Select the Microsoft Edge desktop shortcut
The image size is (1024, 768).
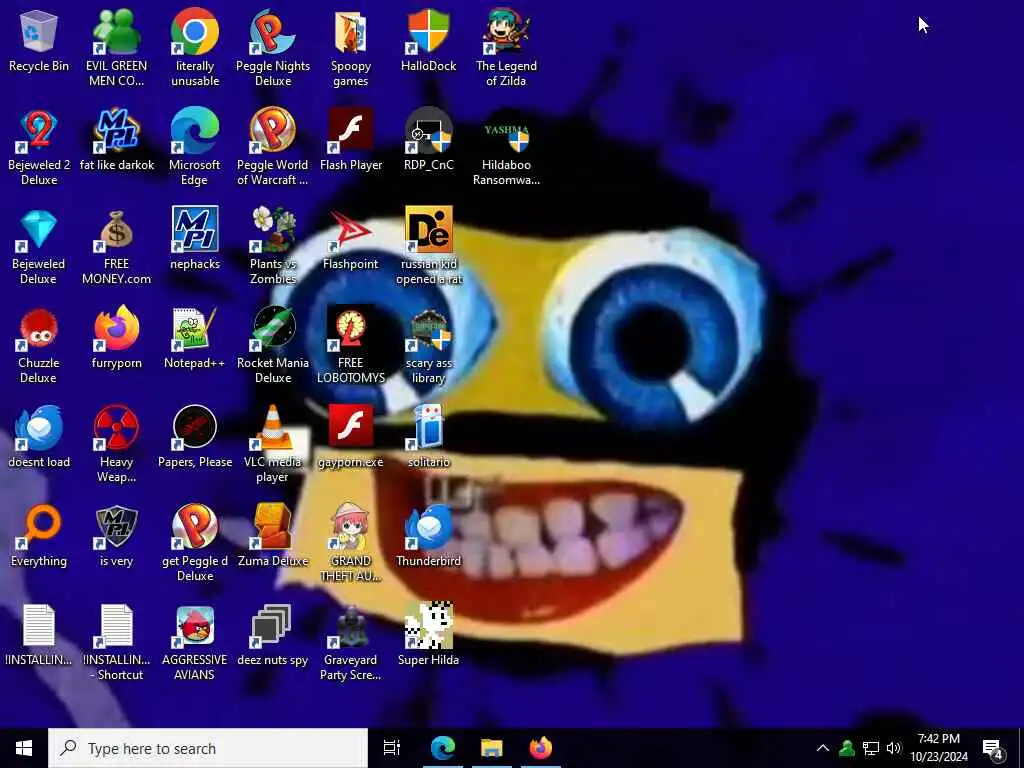click(x=195, y=131)
